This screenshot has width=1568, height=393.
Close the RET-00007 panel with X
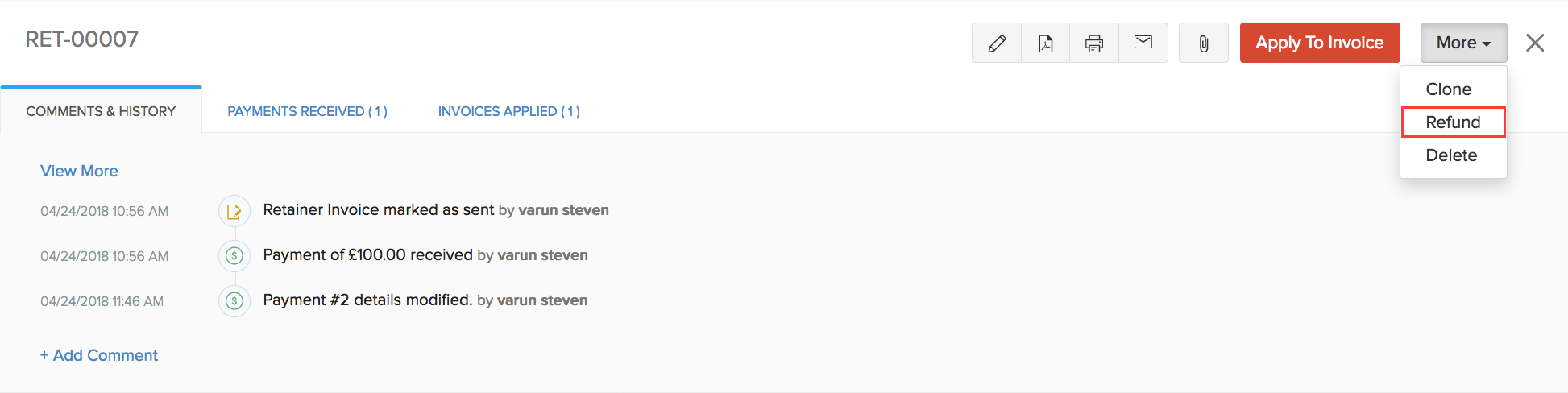pyautogui.click(x=1535, y=43)
